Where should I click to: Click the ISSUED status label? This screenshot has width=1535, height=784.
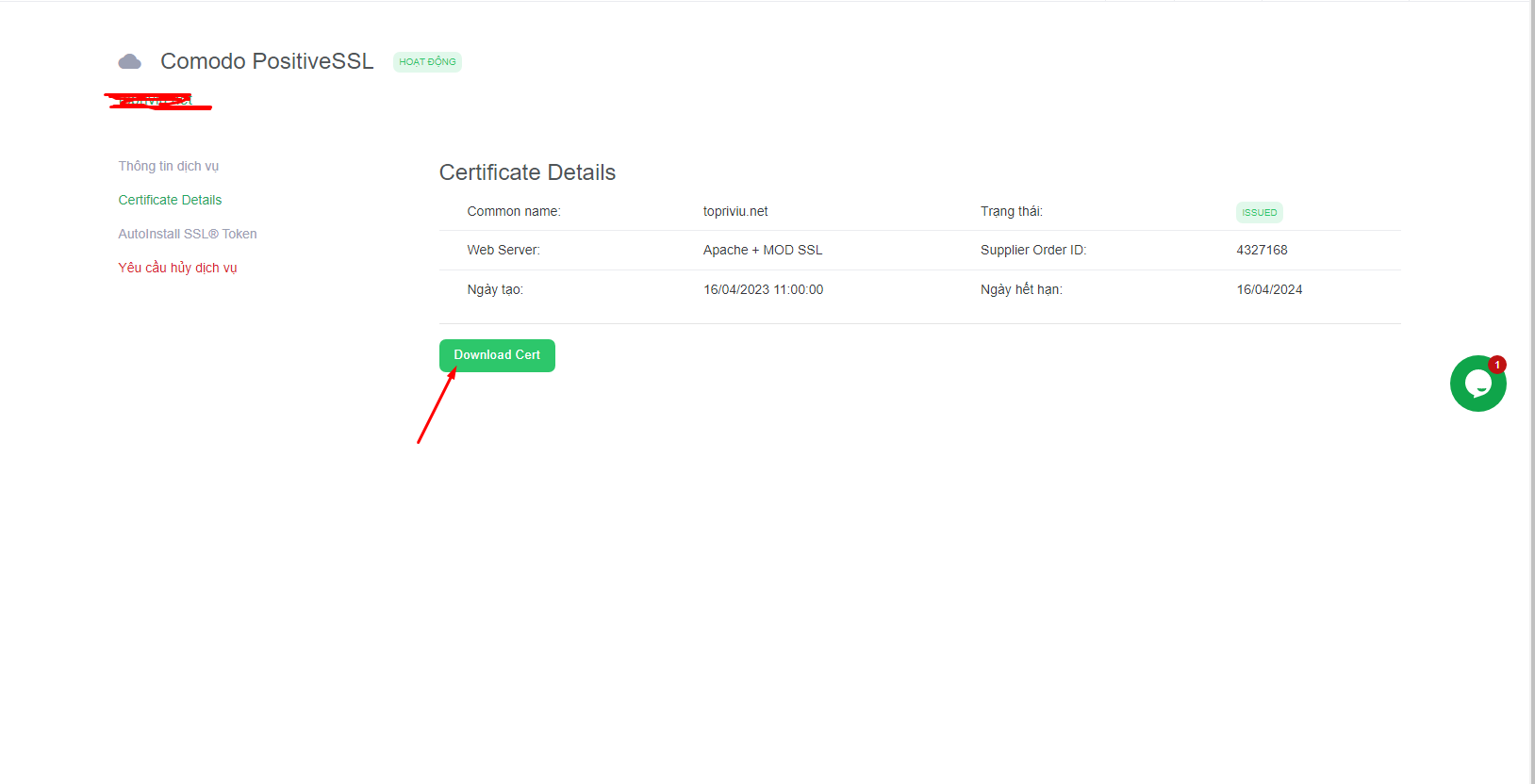click(1260, 212)
